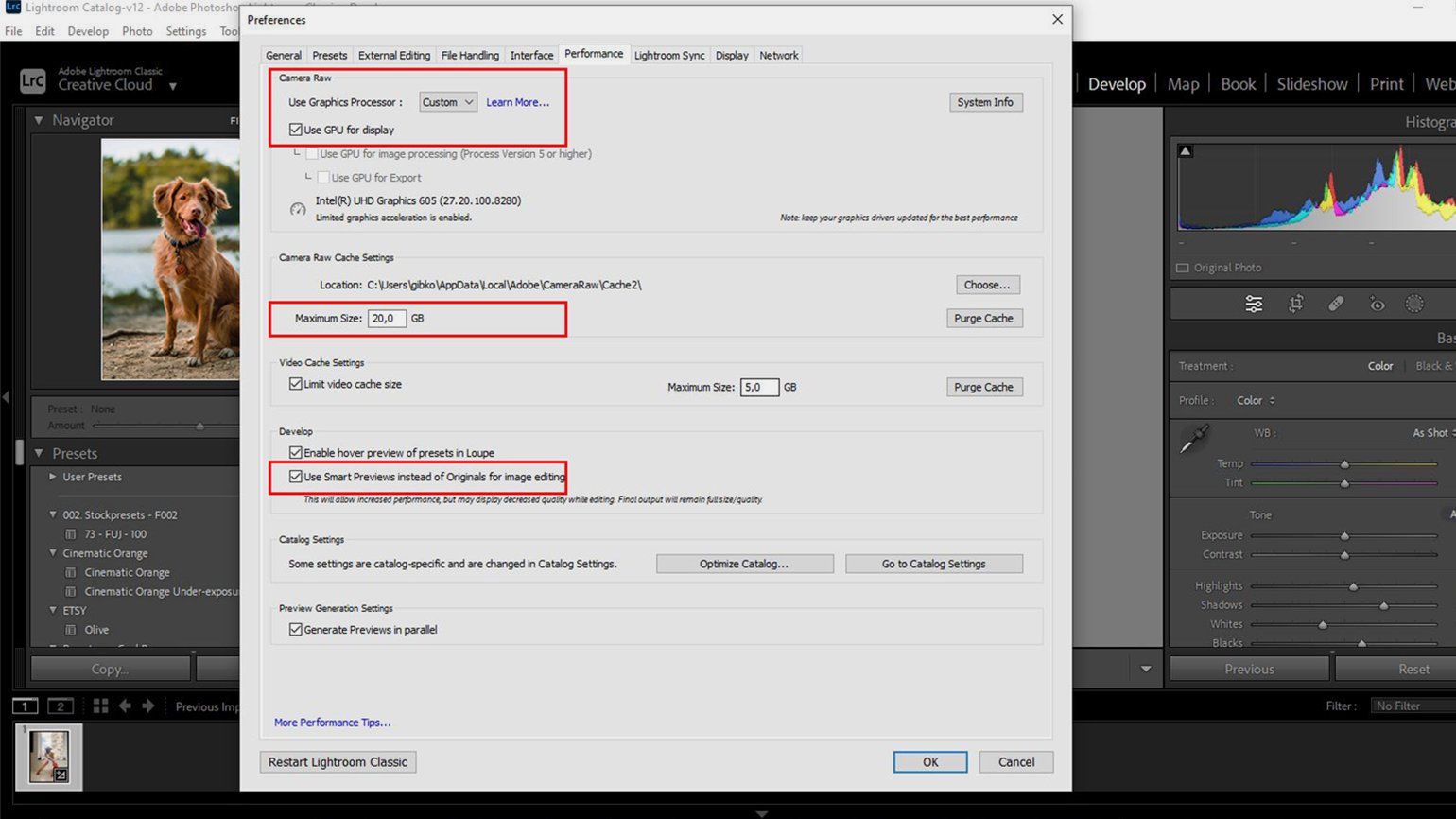
Task: Click Optimize Catalog... button
Action: click(744, 564)
